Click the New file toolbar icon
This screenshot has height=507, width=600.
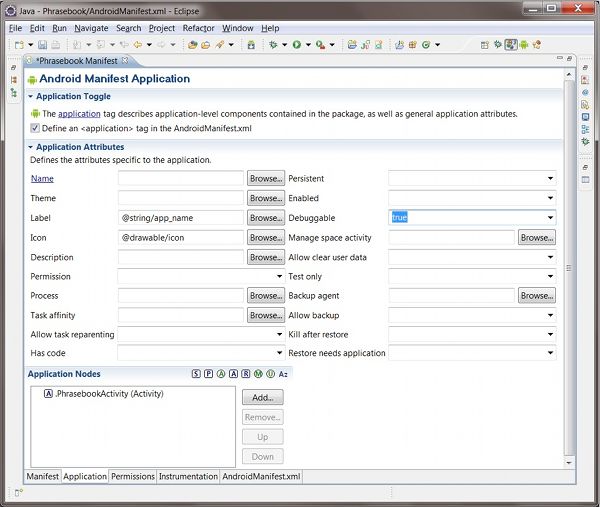(x=19, y=45)
